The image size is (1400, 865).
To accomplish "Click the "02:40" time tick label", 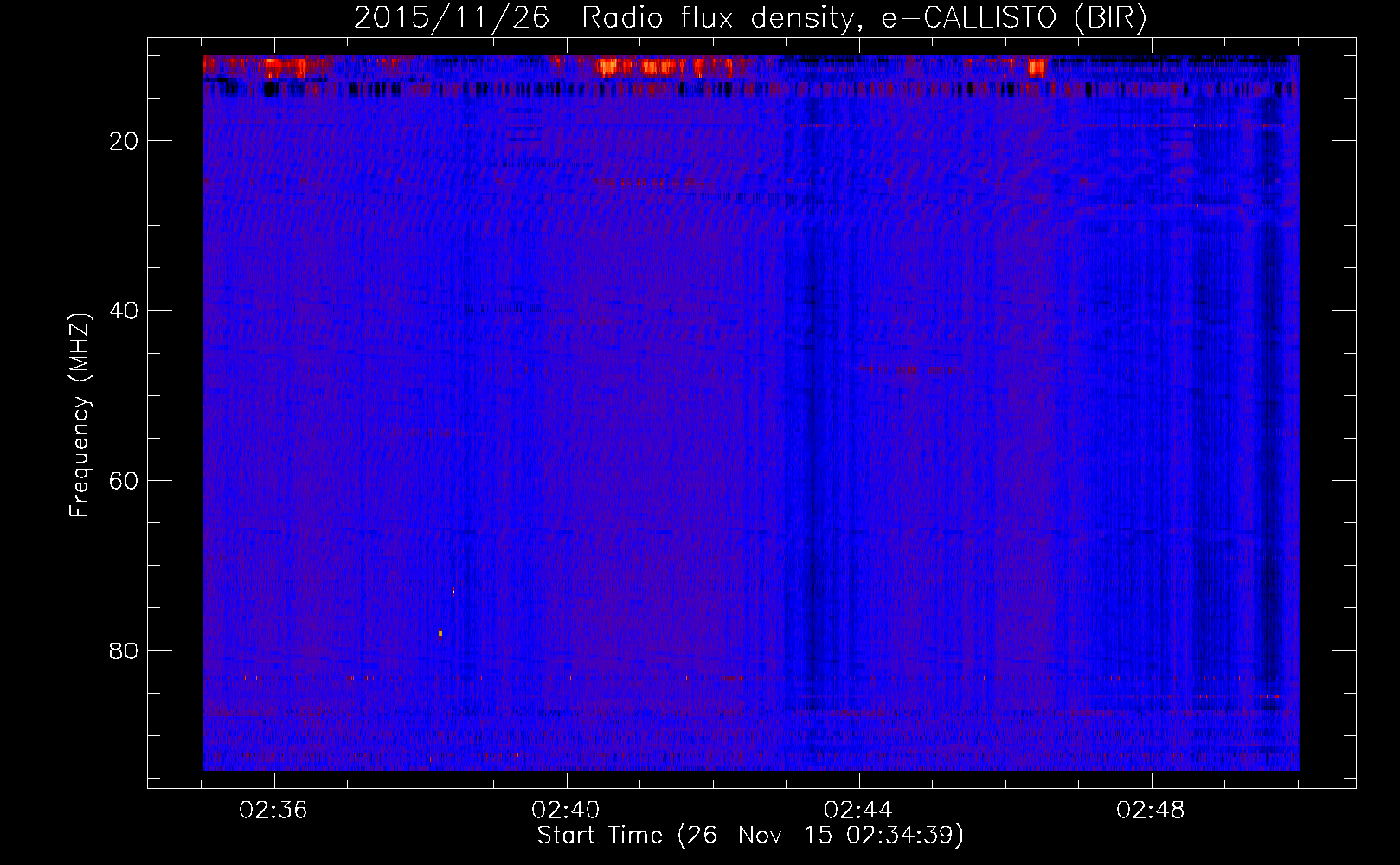I will 566,811.
